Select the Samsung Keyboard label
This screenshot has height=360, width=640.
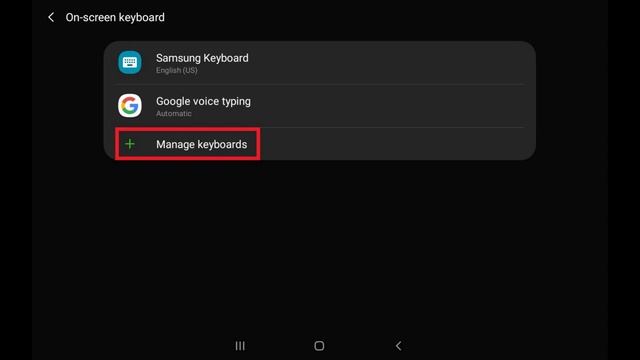tap(202, 58)
